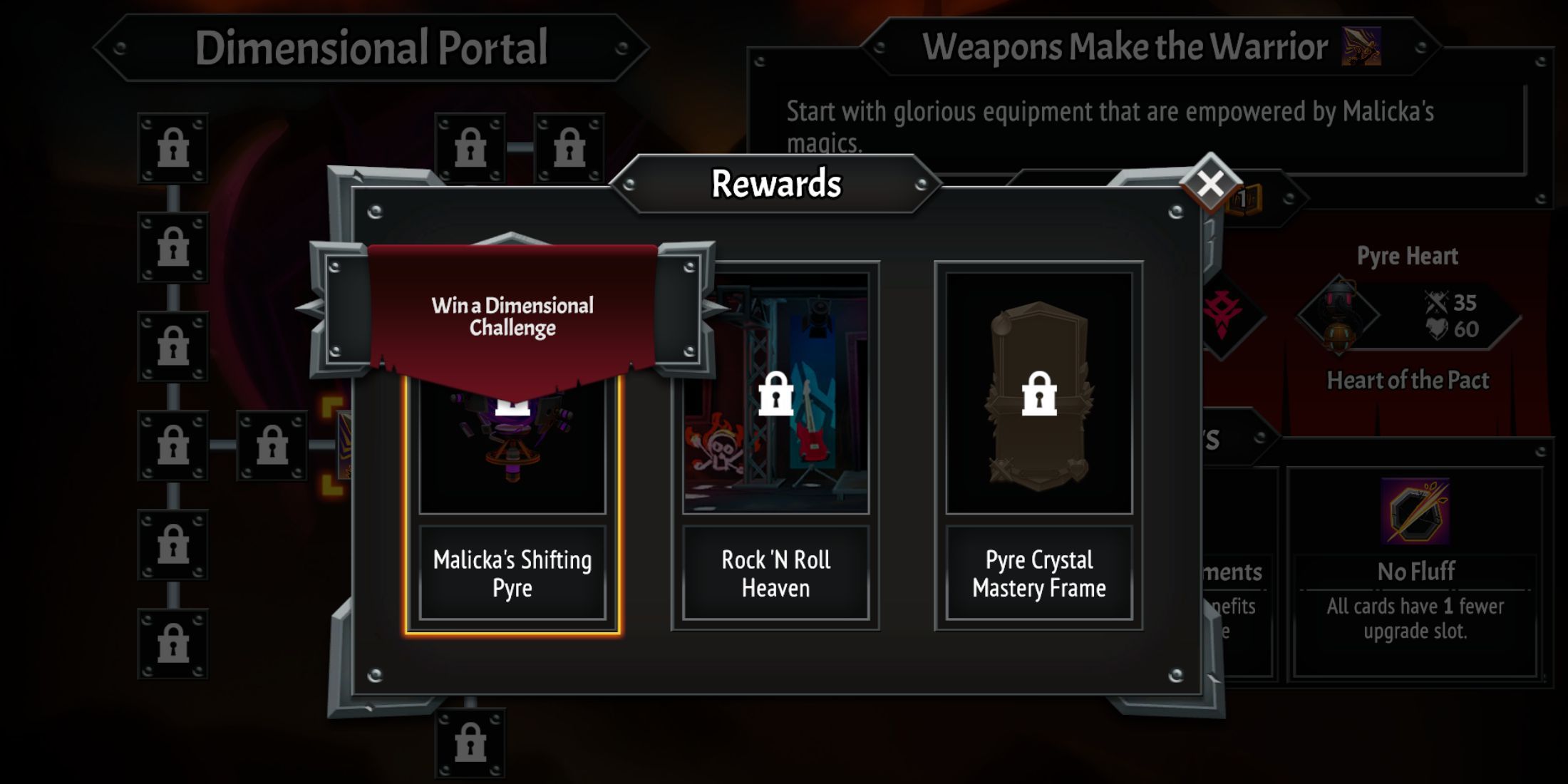Select the Rock 'N Roll Heaven reward

click(775, 445)
